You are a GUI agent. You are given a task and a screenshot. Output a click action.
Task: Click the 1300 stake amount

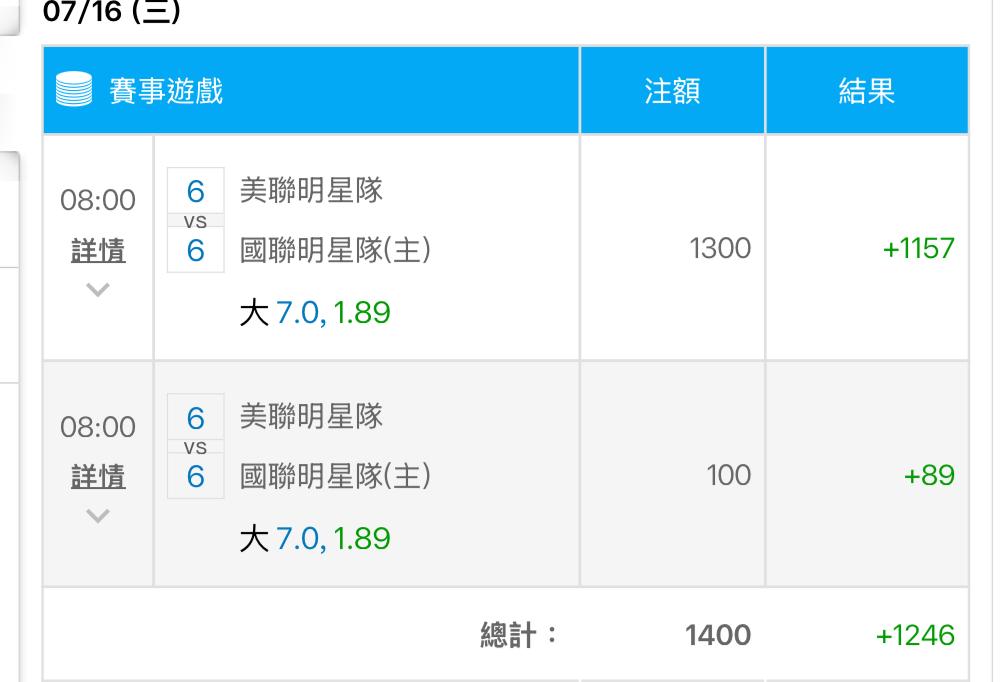click(720, 248)
